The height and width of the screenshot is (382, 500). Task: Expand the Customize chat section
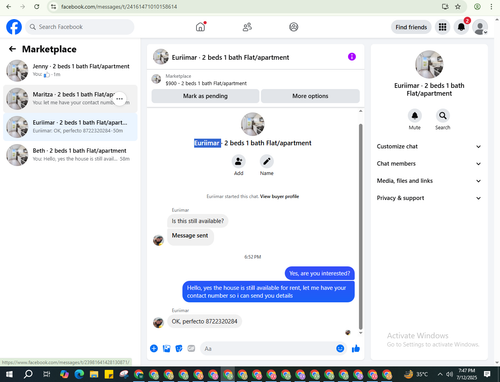click(429, 146)
